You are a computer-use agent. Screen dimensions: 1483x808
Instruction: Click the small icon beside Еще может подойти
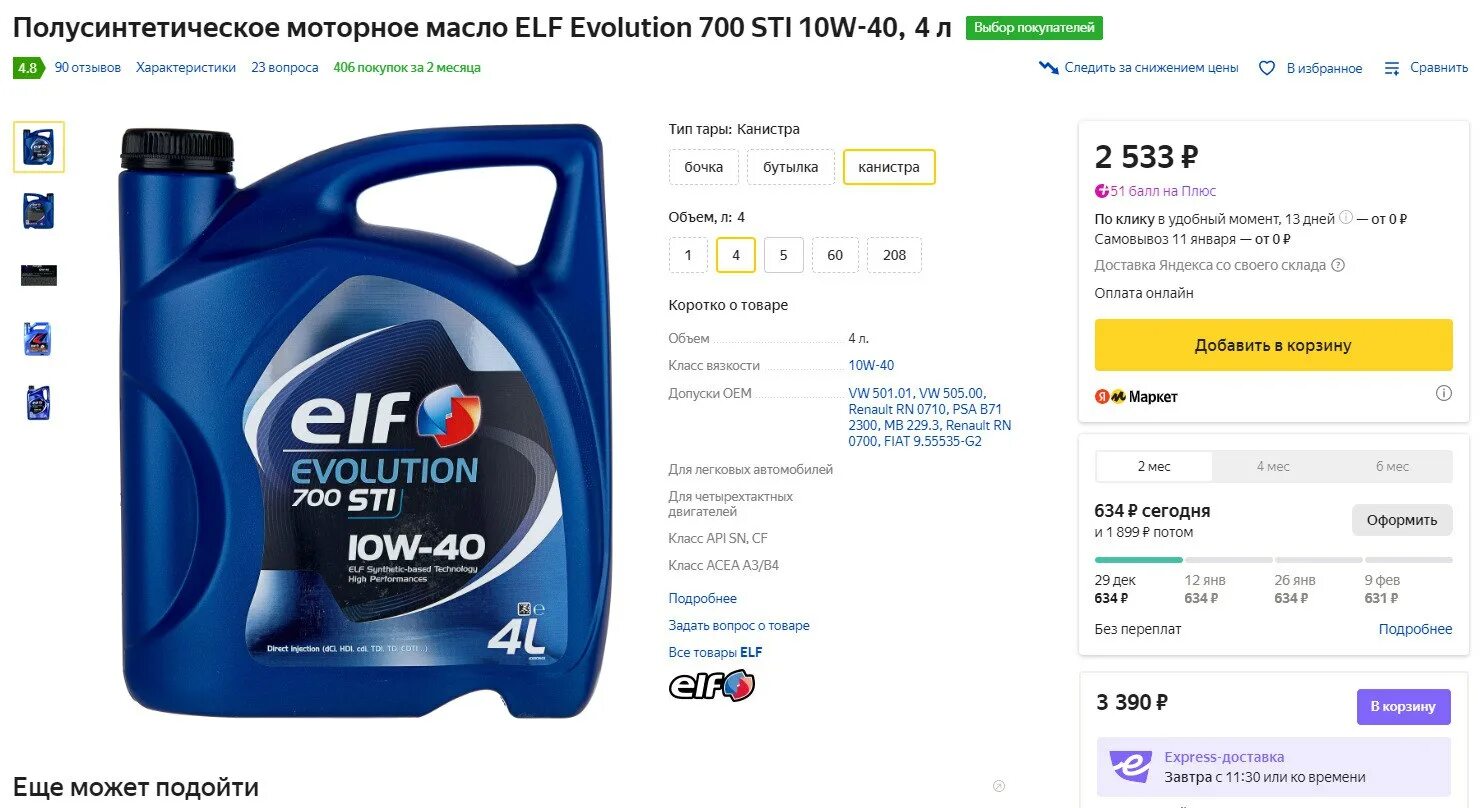[998, 786]
